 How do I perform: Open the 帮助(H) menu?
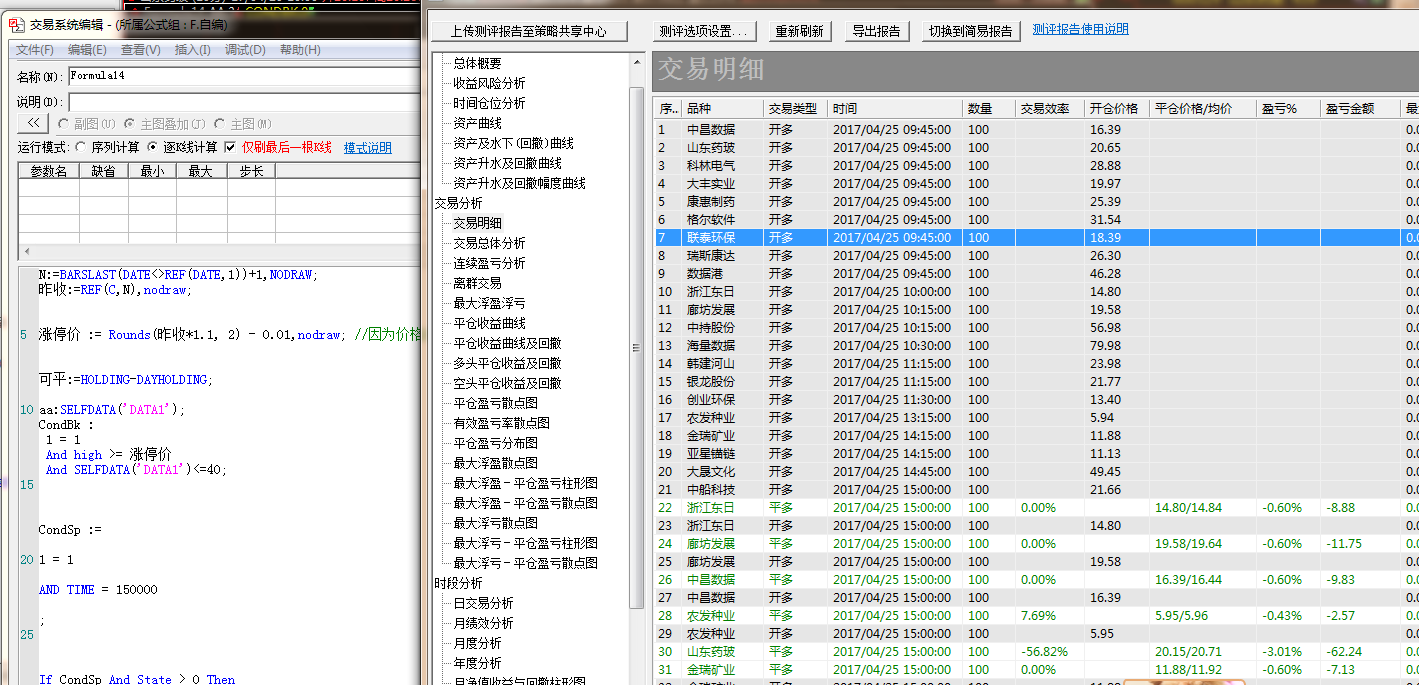pyautogui.click(x=300, y=50)
